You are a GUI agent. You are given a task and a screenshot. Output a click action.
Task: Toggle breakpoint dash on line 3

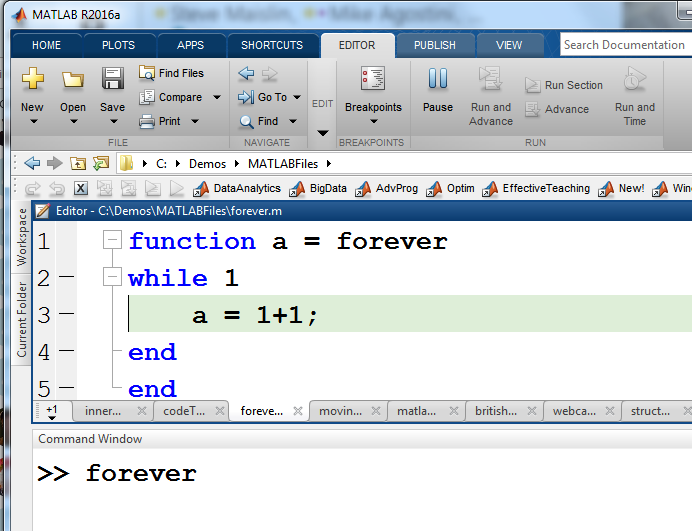66,316
